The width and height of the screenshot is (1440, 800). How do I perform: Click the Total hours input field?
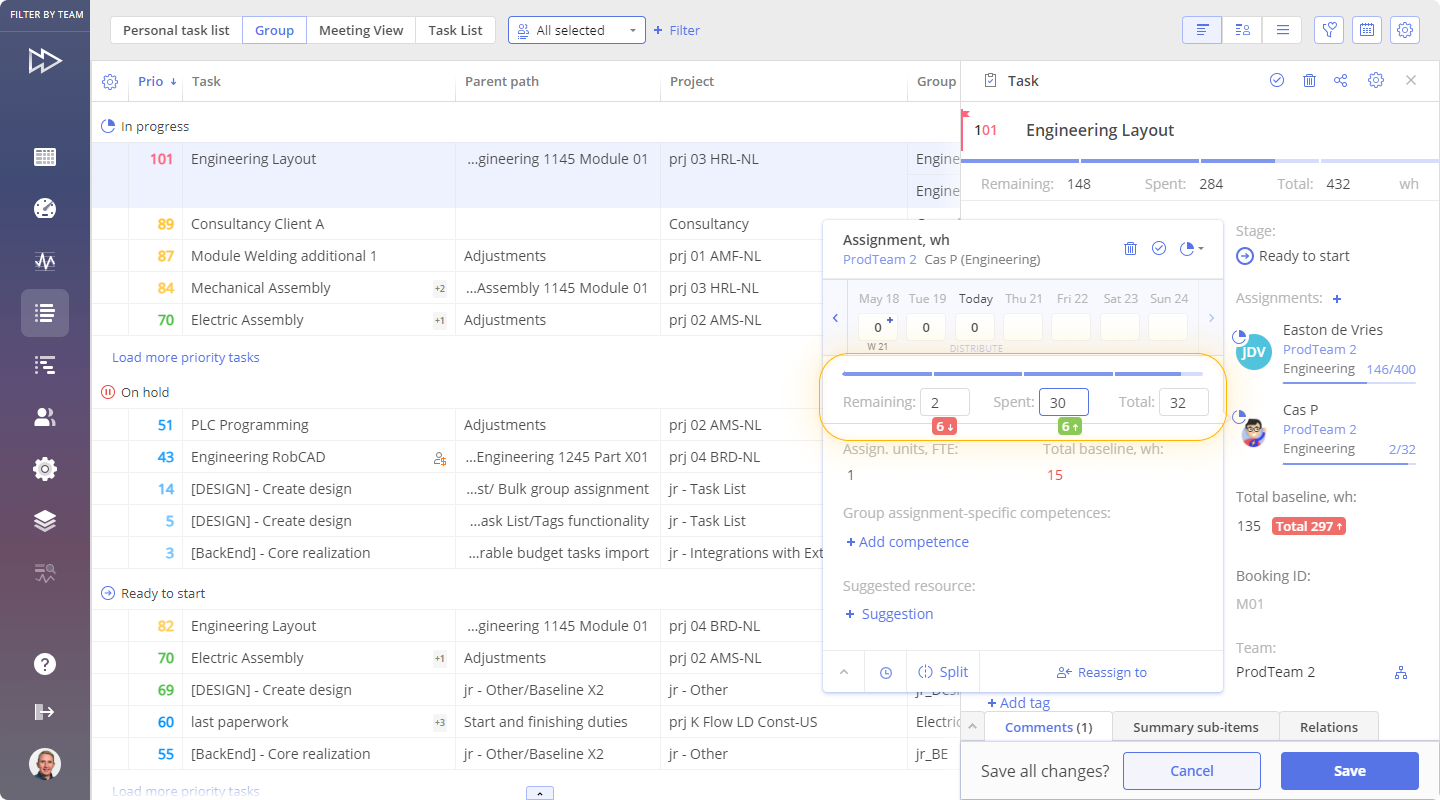(1184, 402)
